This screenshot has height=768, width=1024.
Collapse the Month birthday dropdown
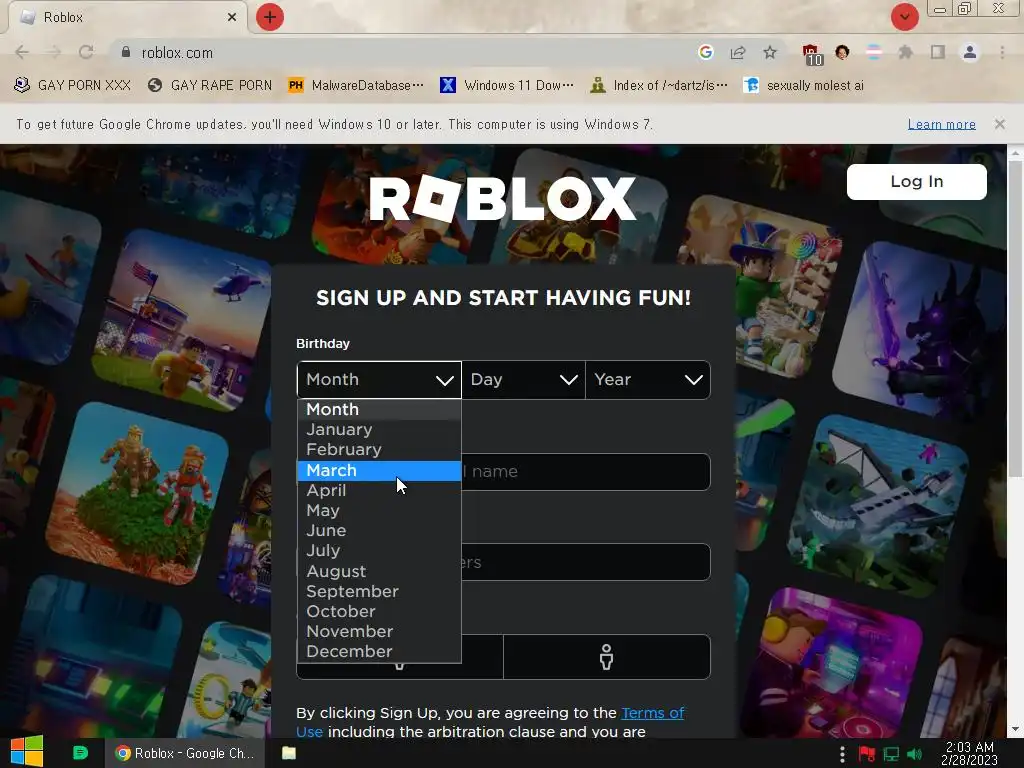click(x=379, y=379)
